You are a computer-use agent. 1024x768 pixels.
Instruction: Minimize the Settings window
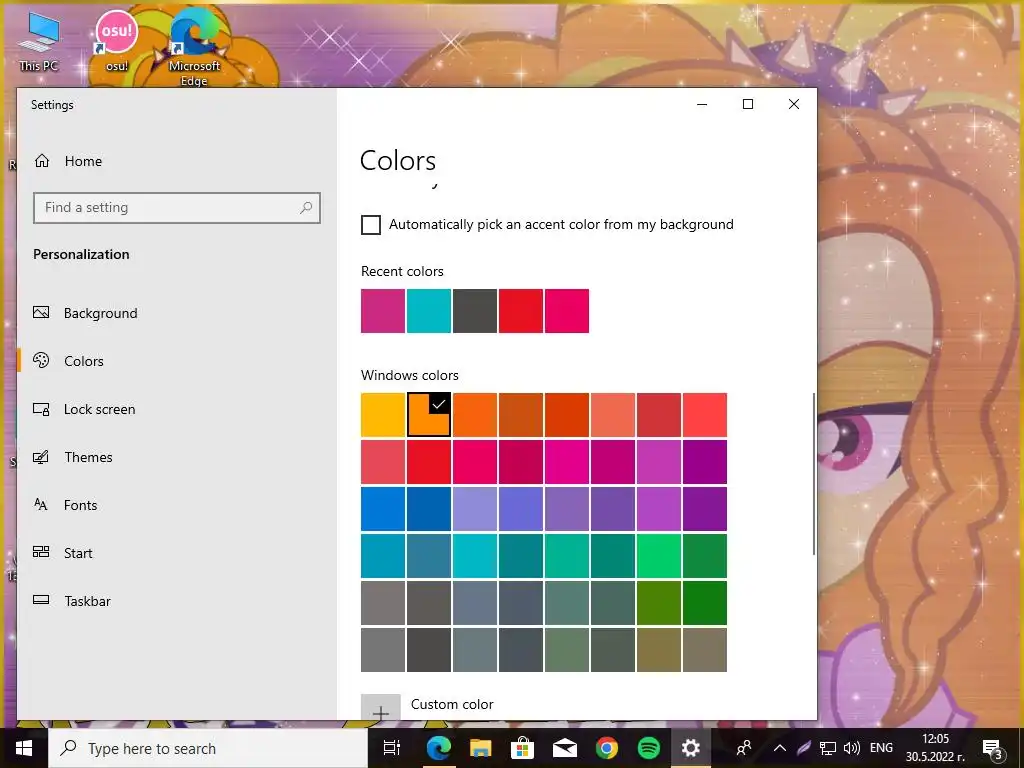click(x=702, y=104)
